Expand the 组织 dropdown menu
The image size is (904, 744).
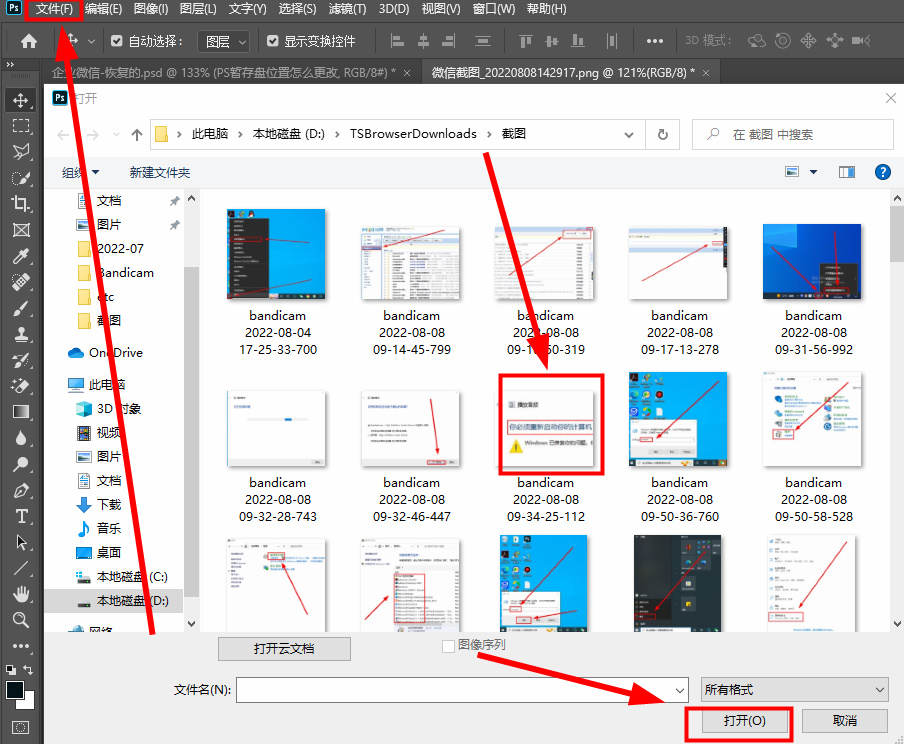coord(80,172)
